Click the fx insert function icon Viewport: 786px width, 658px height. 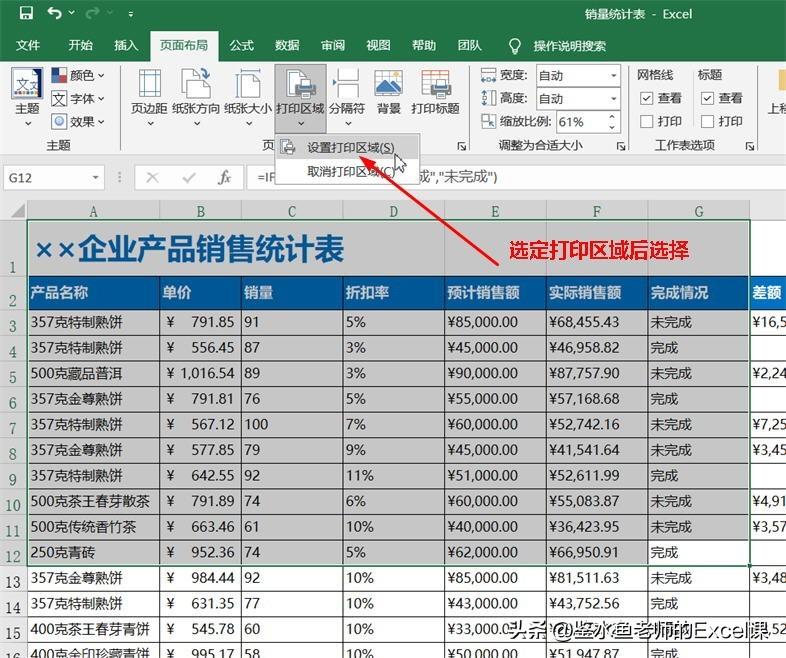tap(224, 177)
